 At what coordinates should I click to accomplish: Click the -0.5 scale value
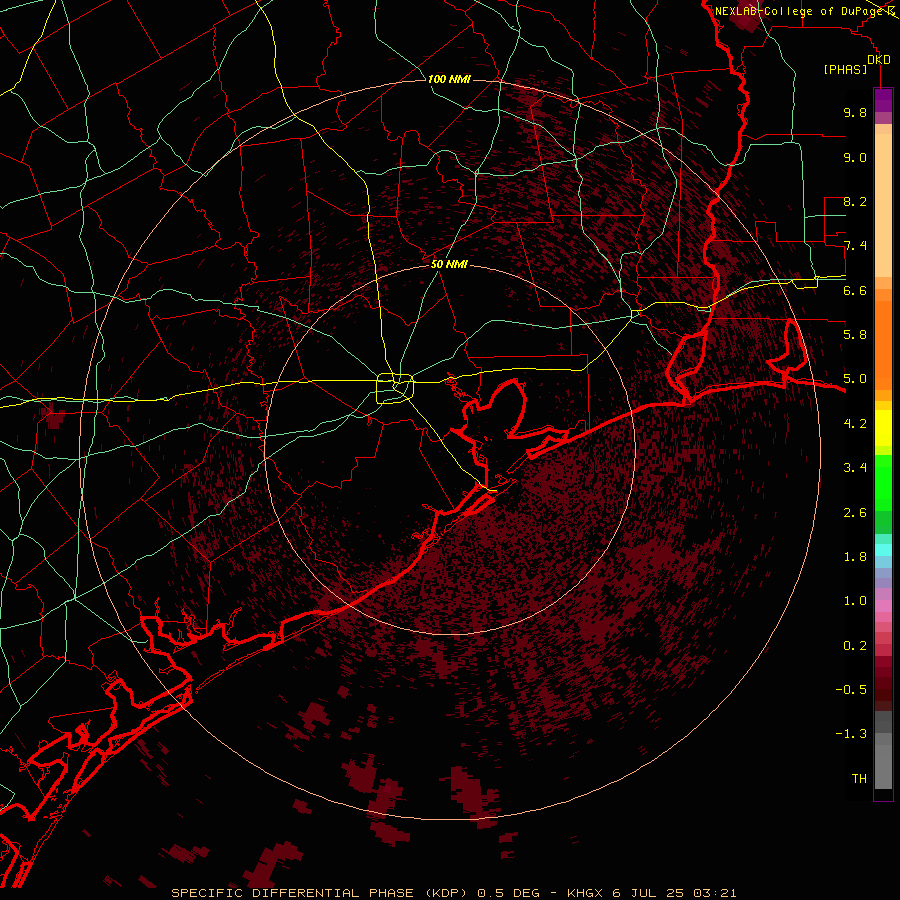click(851, 690)
